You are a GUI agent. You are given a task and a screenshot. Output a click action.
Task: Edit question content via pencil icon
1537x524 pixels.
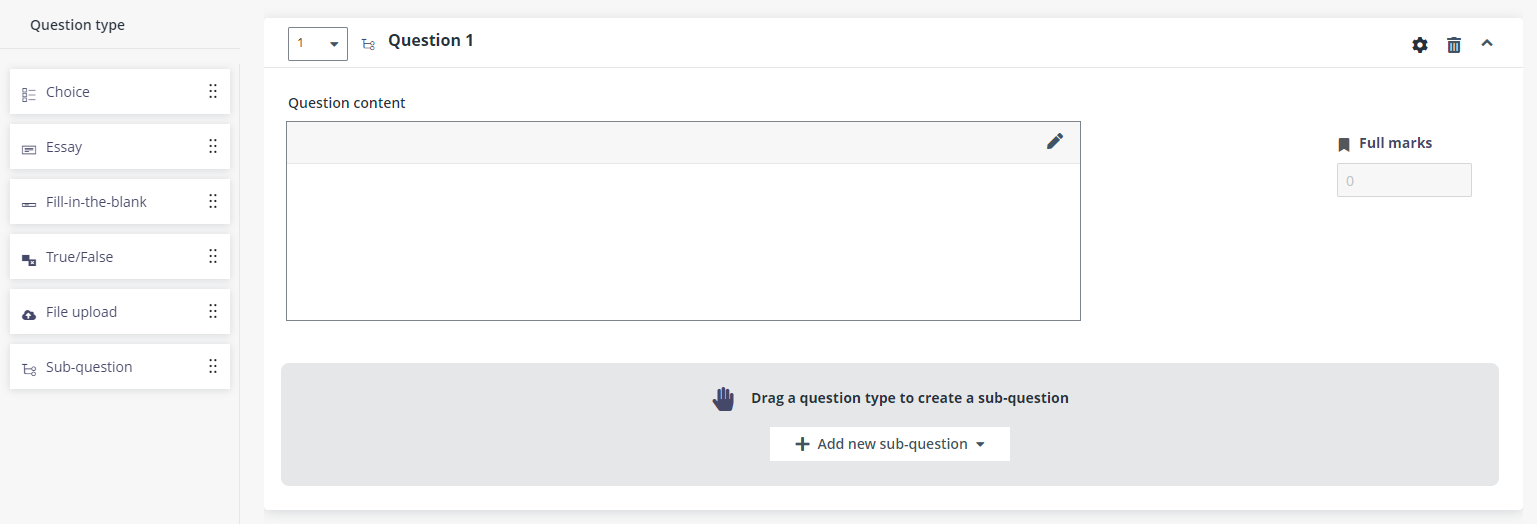1055,141
